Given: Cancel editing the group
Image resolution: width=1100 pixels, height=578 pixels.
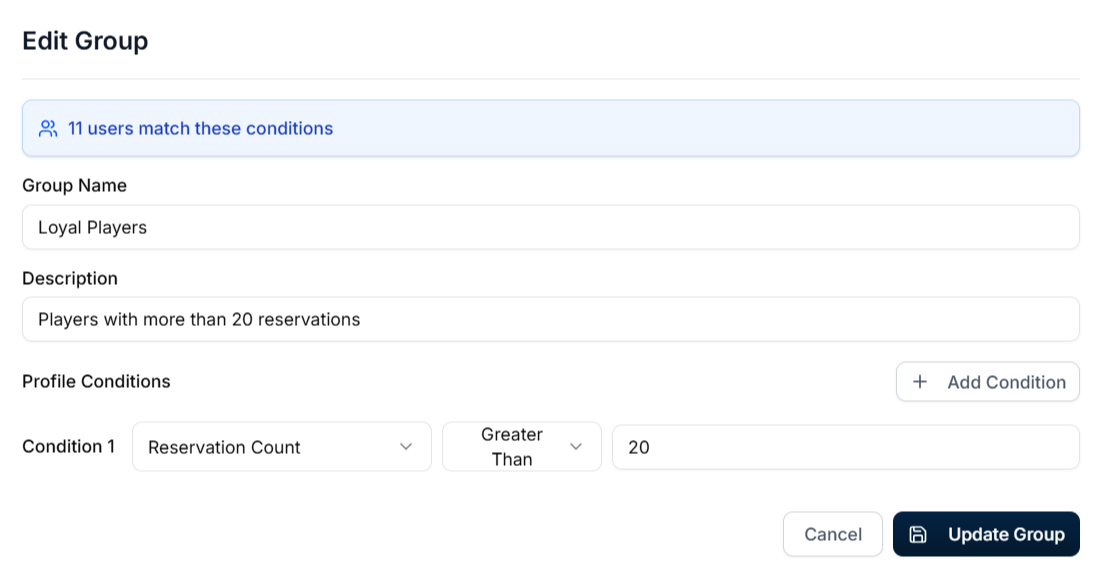Looking at the screenshot, I should coord(832,535).
